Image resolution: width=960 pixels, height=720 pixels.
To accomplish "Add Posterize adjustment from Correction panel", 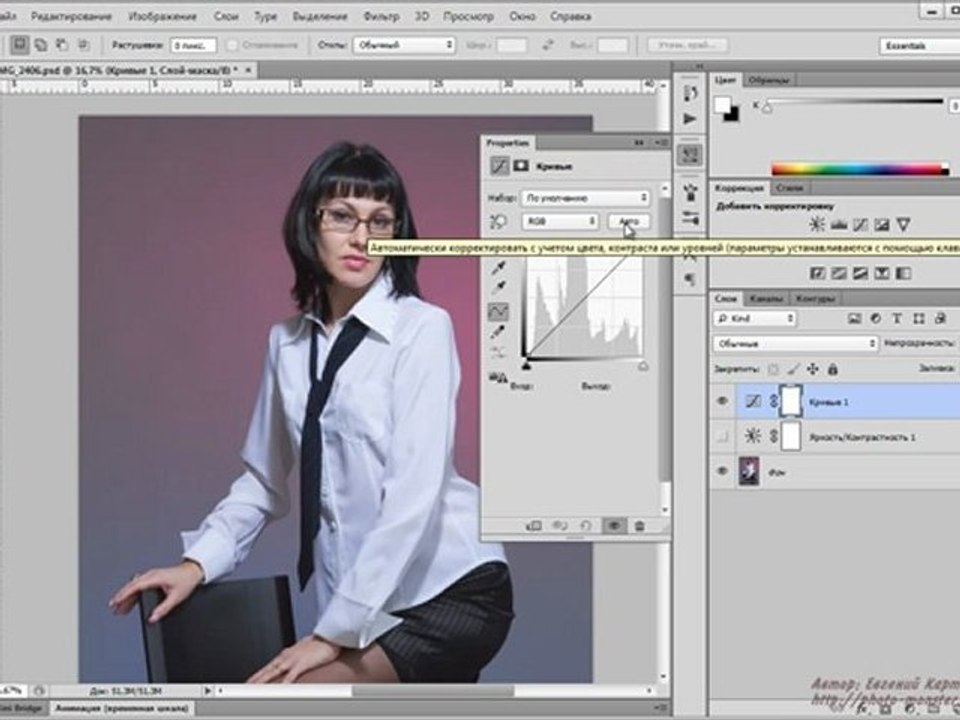I will click(839, 273).
